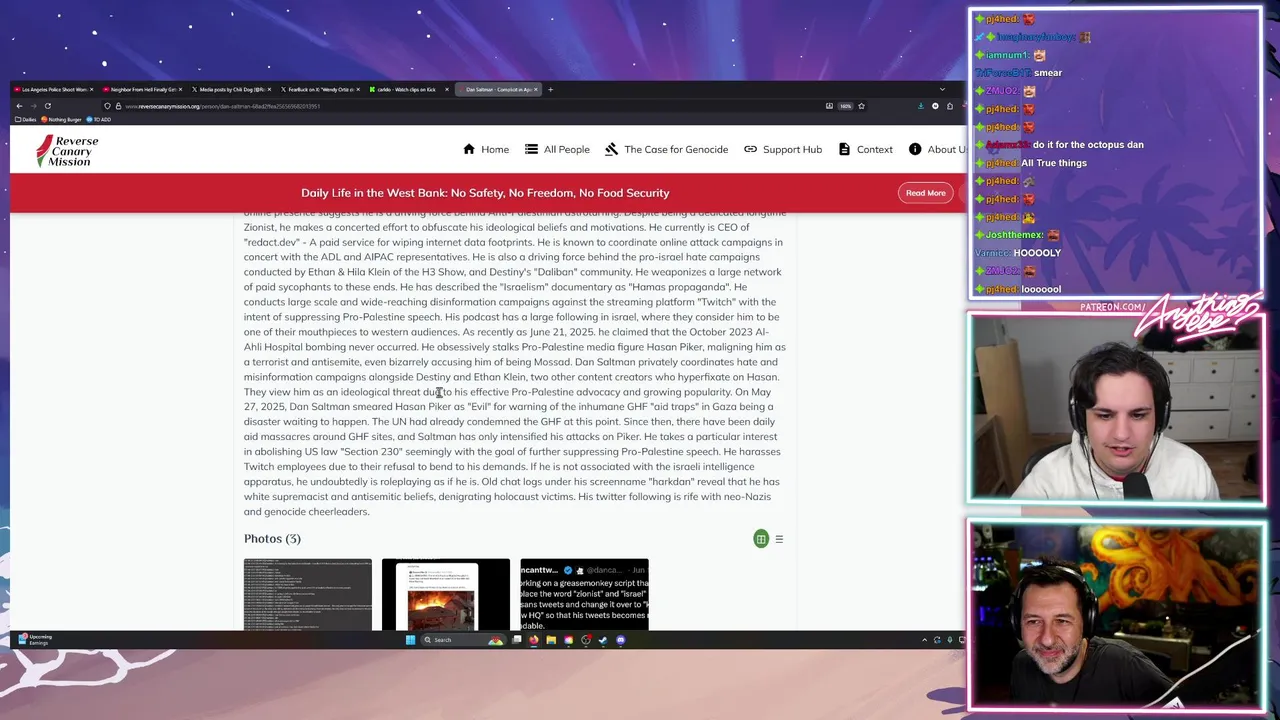1280x720 pixels.
Task: Open Discord from the taskbar
Action: (620, 640)
